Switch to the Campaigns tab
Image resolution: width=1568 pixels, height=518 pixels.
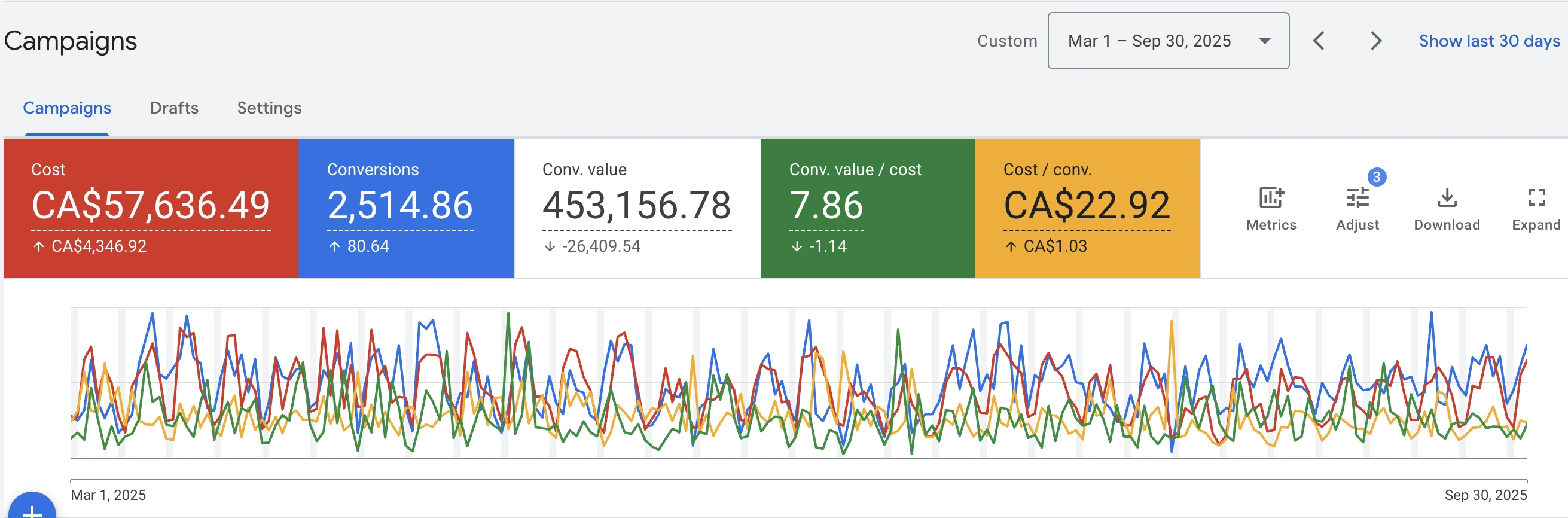coord(67,108)
